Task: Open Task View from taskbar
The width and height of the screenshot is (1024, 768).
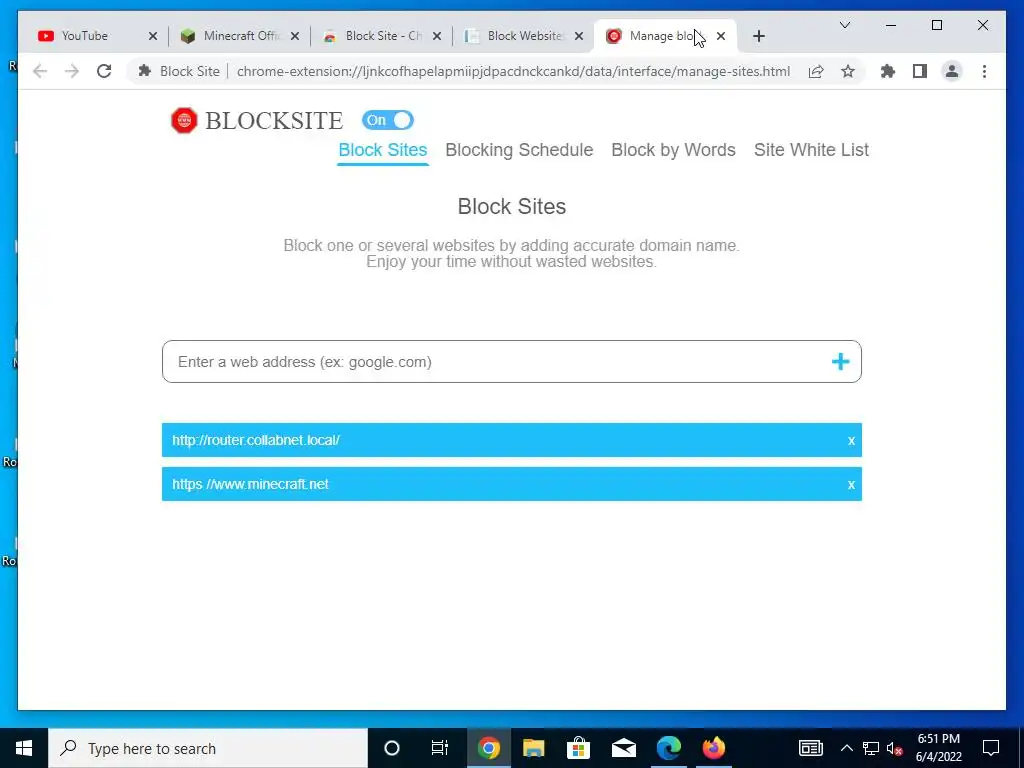Action: click(x=440, y=748)
